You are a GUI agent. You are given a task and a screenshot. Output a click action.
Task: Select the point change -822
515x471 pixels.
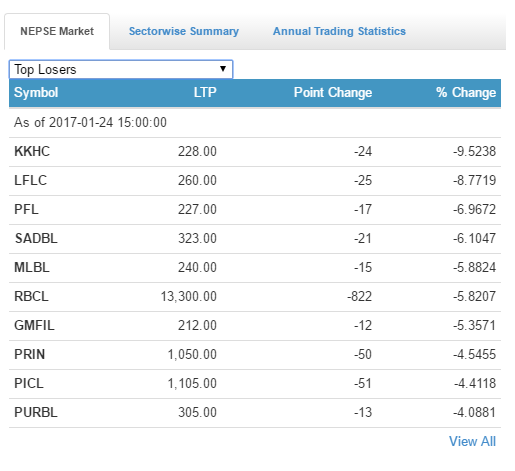359,296
